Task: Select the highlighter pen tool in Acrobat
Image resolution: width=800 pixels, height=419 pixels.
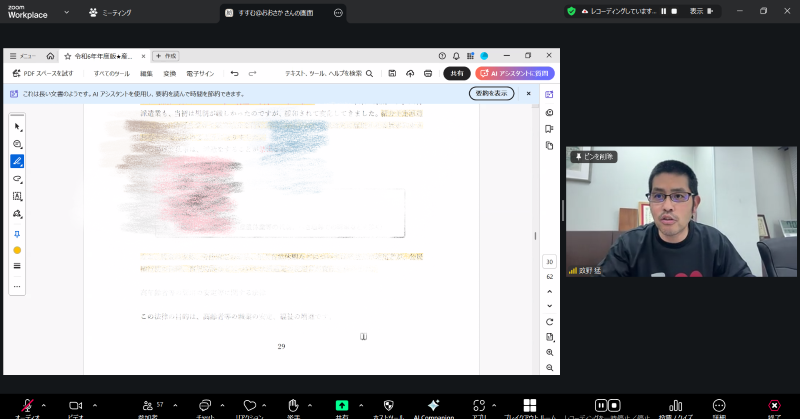Action: point(17,161)
